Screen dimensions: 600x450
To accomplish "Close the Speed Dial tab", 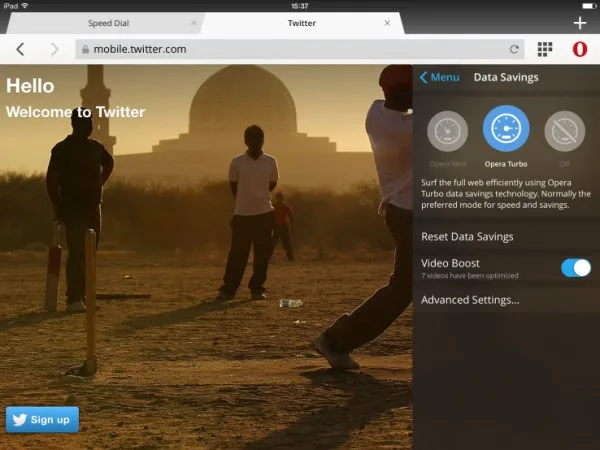I will [x=193, y=23].
